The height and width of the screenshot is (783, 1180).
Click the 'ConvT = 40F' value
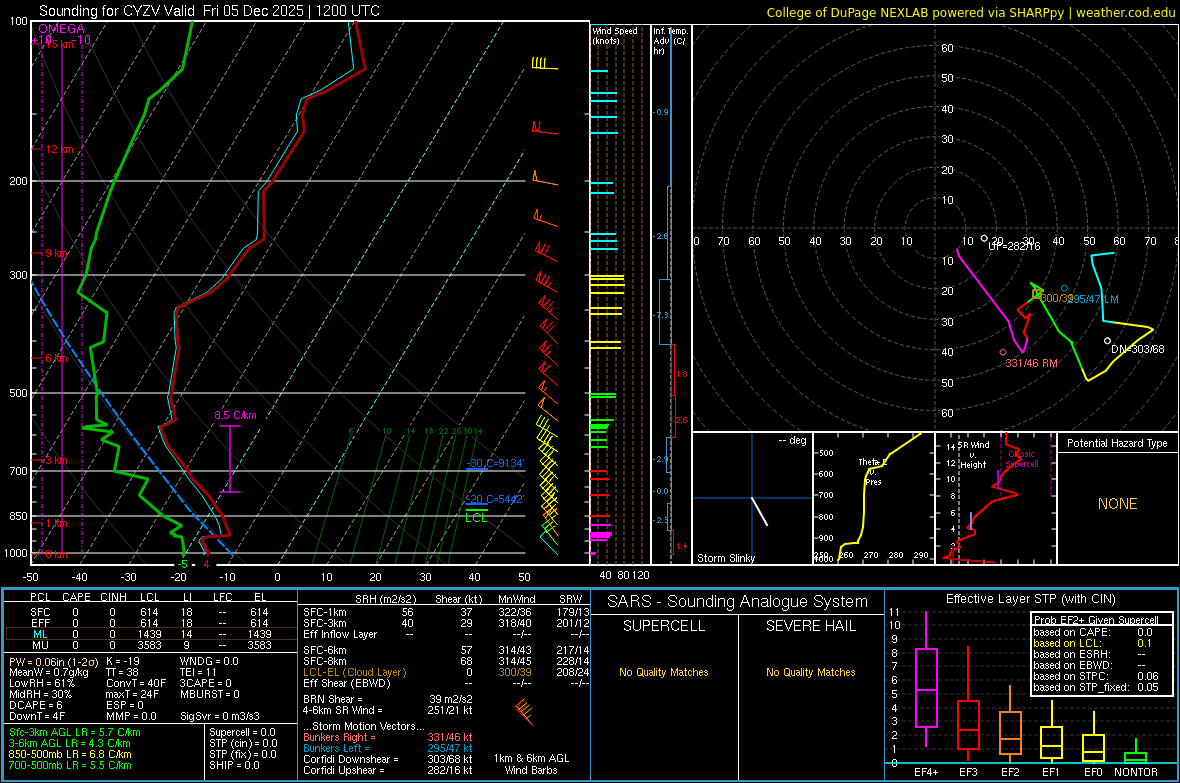coord(136,684)
